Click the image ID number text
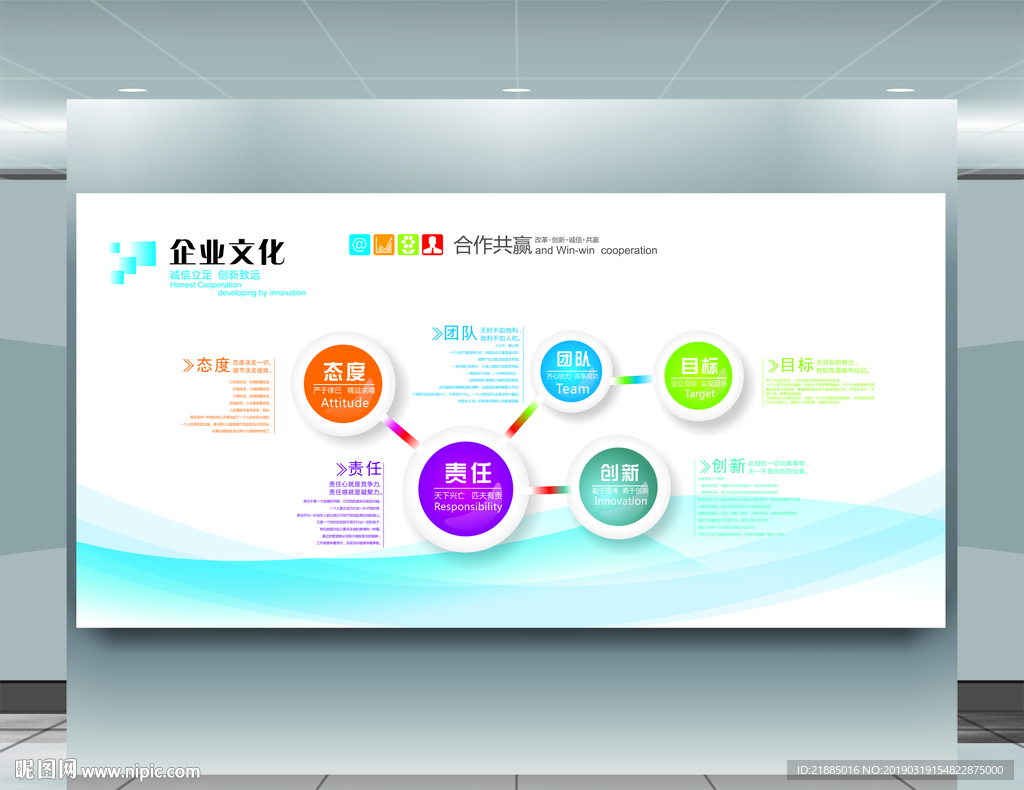Image resolution: width=1024 pixels, height=790 pixels. coord(900,770)
